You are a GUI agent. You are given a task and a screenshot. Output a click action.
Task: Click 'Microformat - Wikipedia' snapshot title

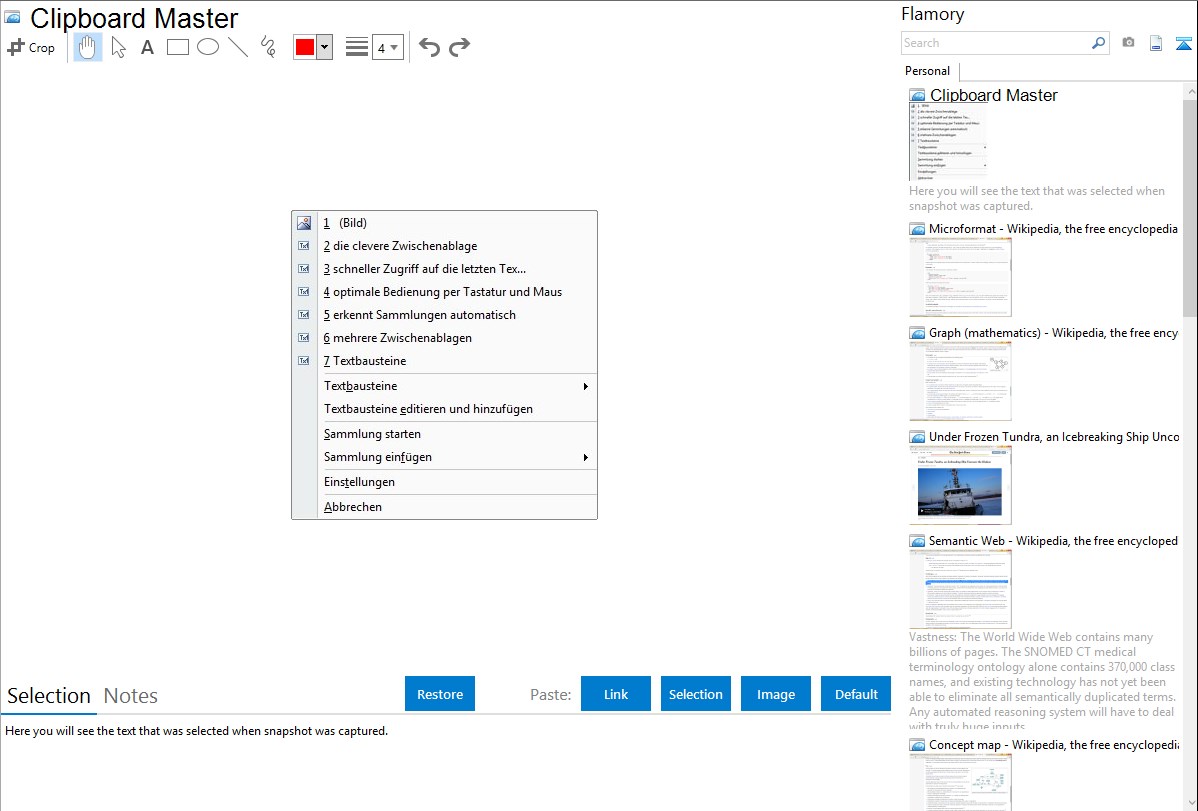[x=1053, y=229]
